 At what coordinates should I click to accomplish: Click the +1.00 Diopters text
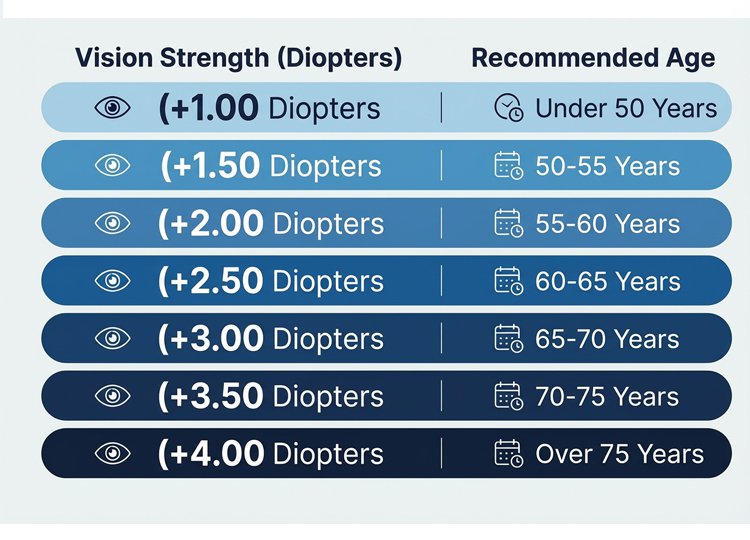click(x=269, y=108)
